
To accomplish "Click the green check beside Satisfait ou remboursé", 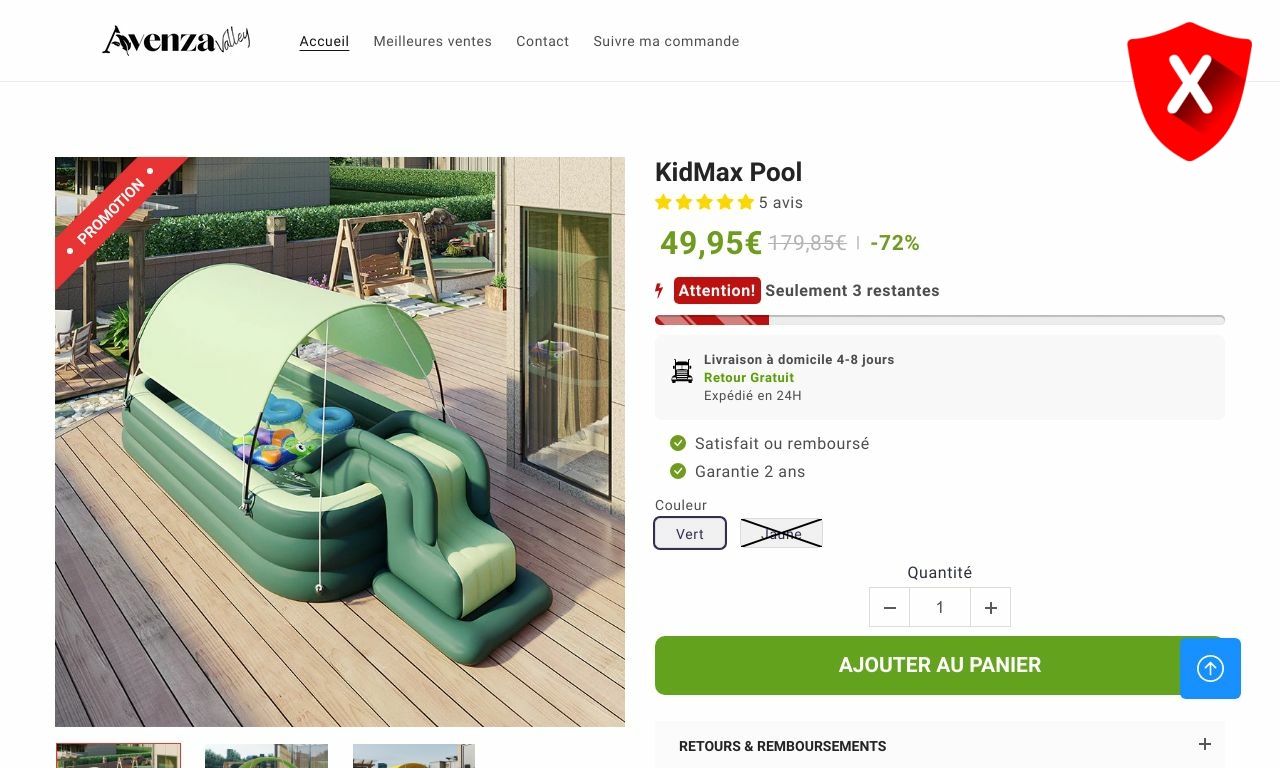I will (x=678, y=443).
